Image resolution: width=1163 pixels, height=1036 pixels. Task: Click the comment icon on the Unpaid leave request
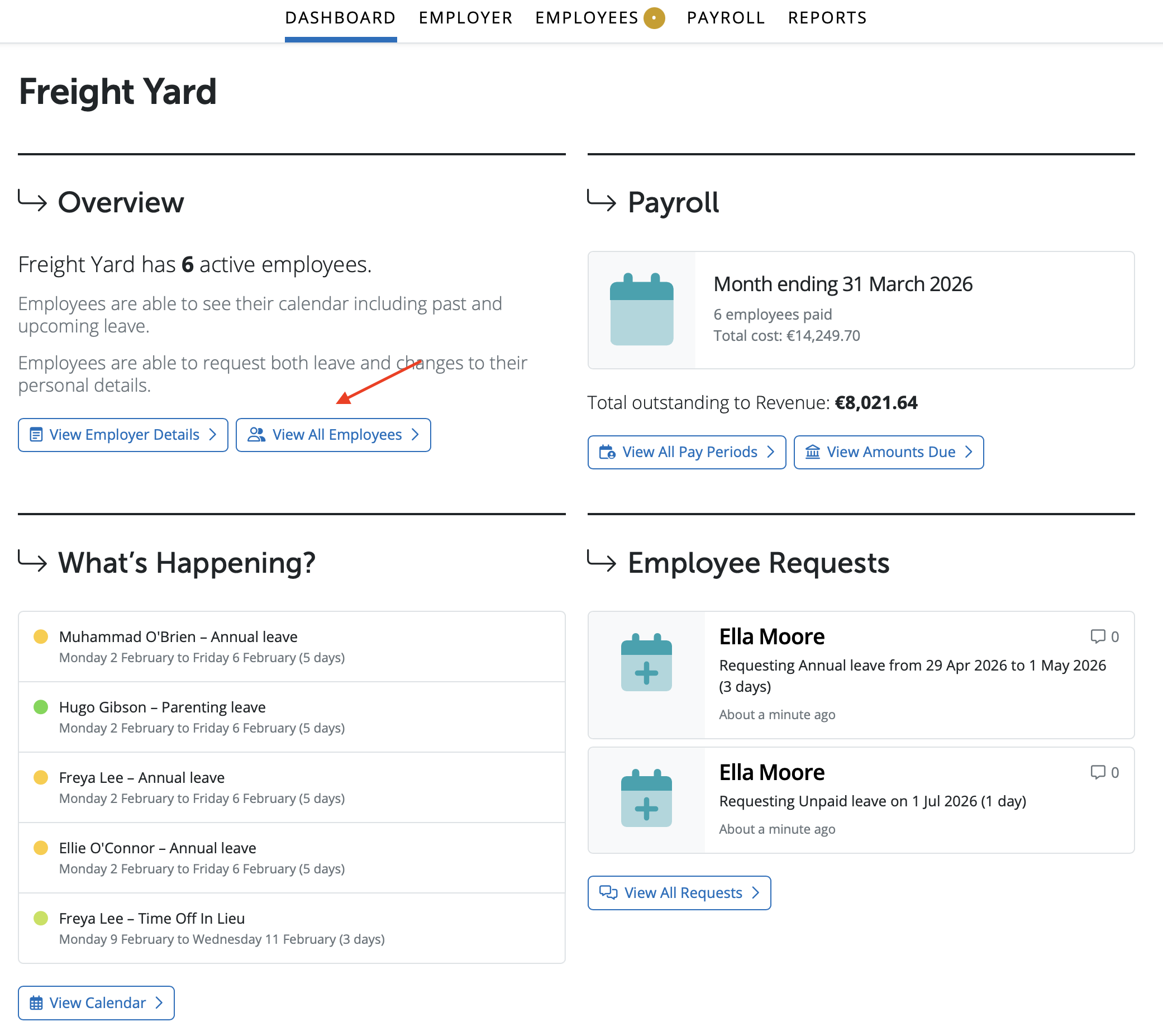point(1097,772)
